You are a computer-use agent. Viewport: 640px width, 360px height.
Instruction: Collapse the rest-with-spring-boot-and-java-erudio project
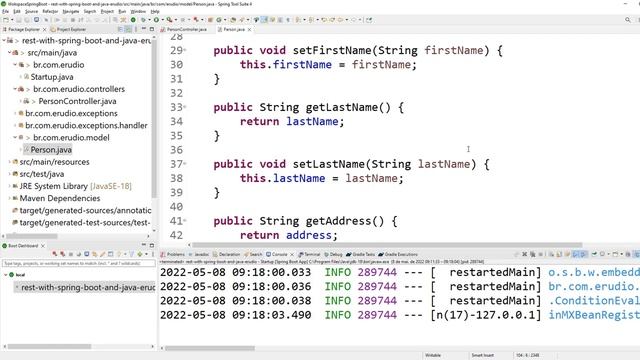click(x=4, y=40)
